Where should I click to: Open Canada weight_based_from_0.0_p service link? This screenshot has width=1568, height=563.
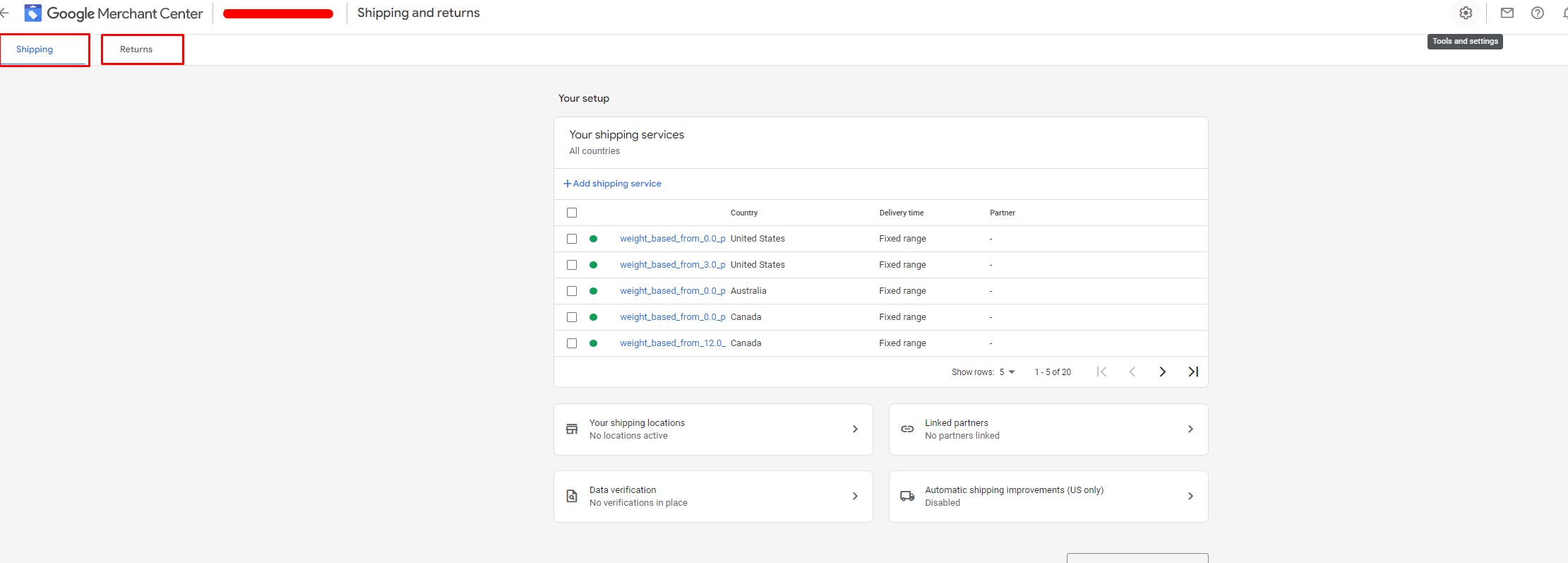click(673, 317)
